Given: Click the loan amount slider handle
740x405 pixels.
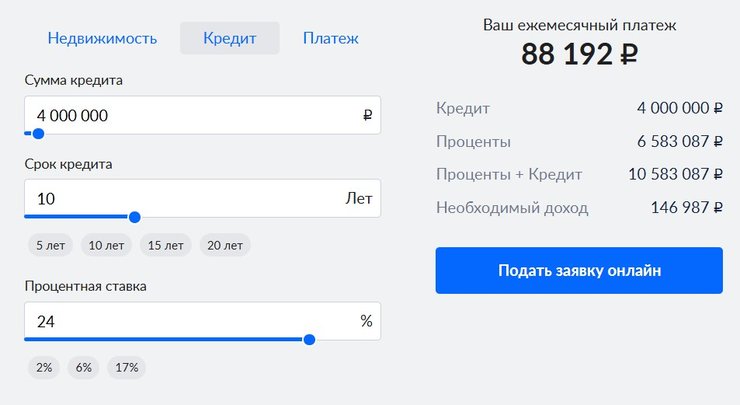Looking at the screenshot, I should click(x=38, y=133).
